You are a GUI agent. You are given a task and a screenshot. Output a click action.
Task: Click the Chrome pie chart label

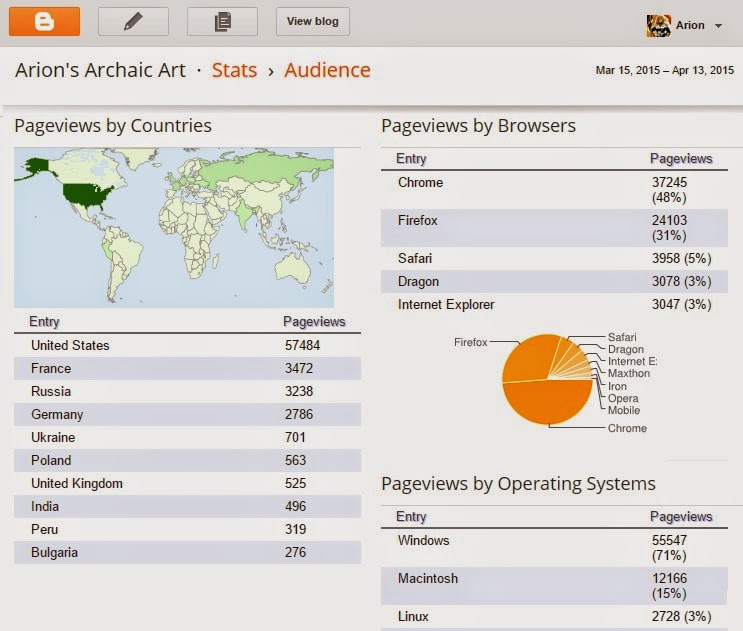coord(627,428)
